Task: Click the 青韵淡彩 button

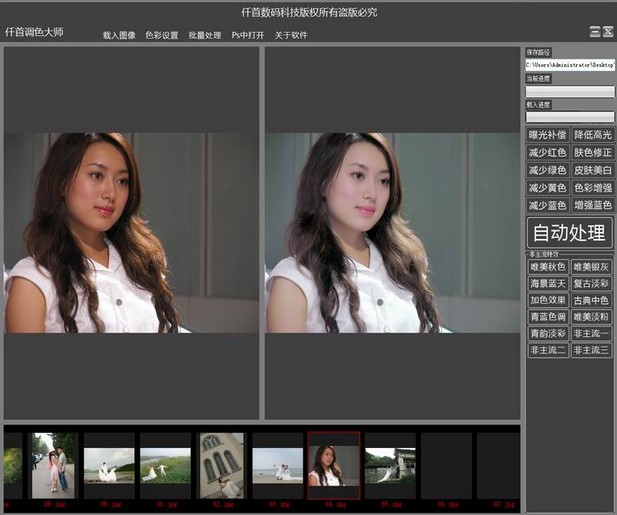Action: [547, 334]
